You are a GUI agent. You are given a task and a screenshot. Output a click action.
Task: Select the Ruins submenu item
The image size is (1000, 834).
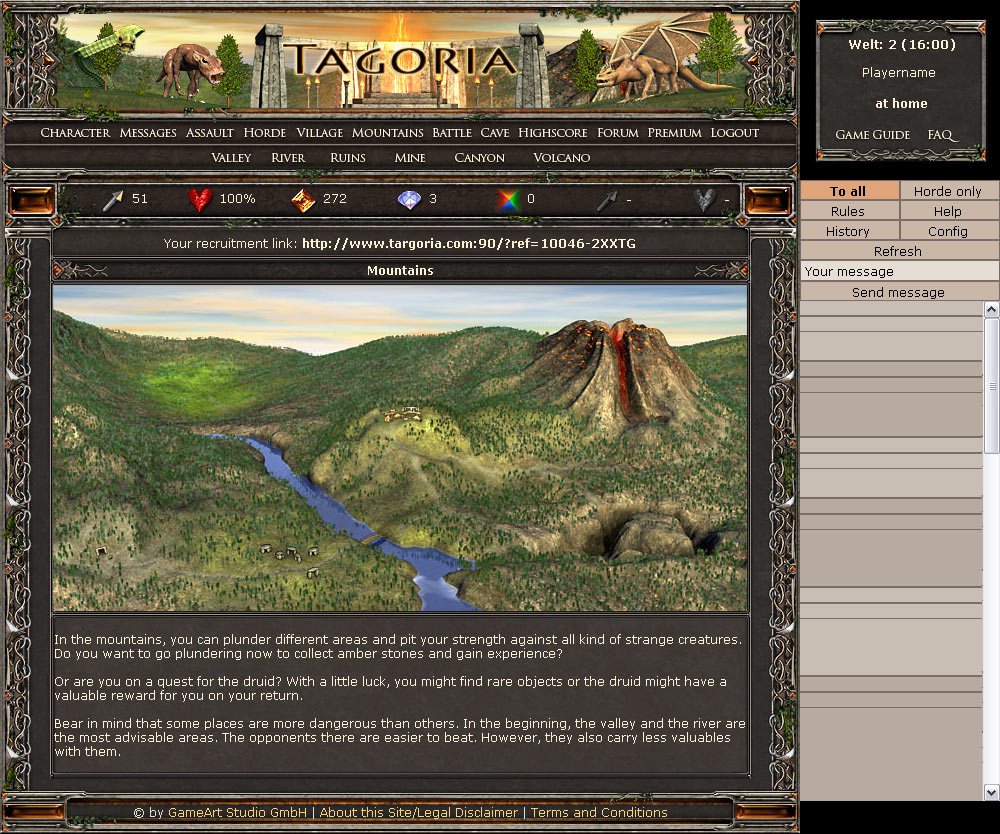[348, 157]
